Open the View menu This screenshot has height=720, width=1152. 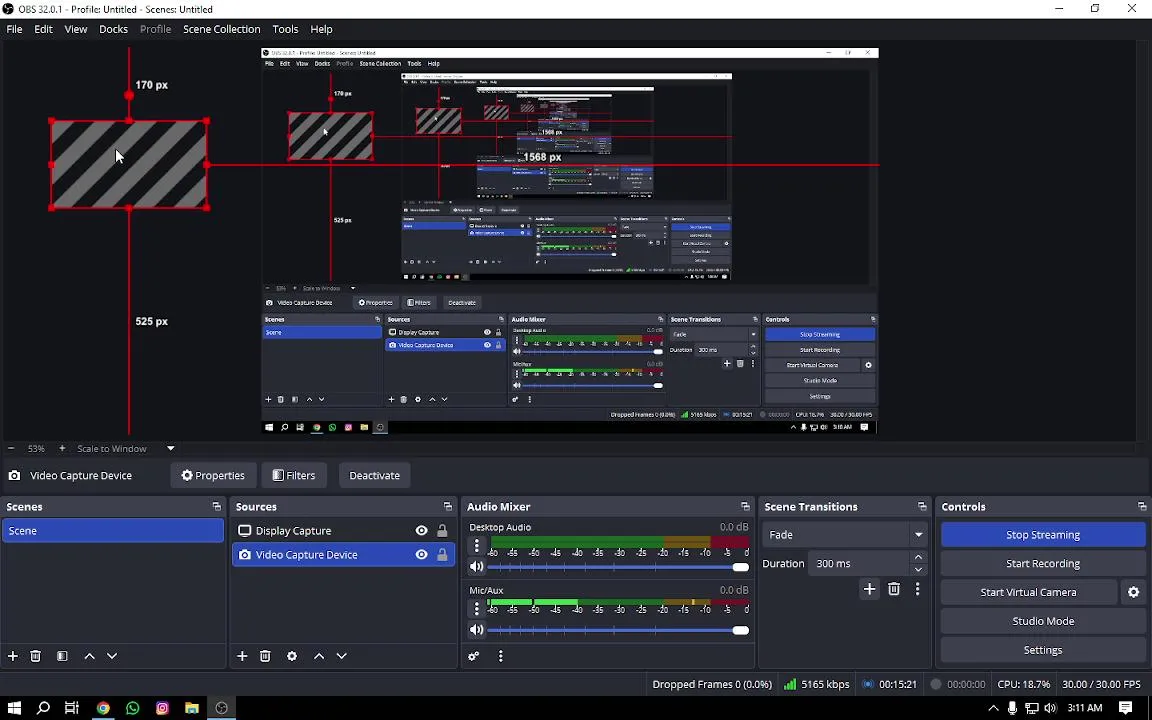pyautogui.click(x=76, y=29)
